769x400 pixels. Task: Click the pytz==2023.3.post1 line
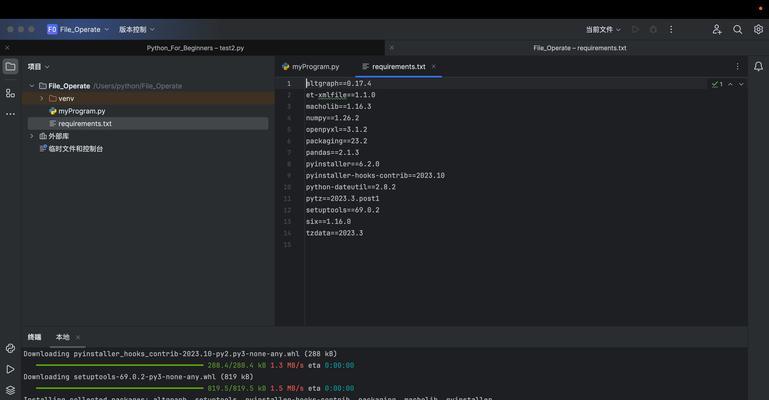pos(342,199)
